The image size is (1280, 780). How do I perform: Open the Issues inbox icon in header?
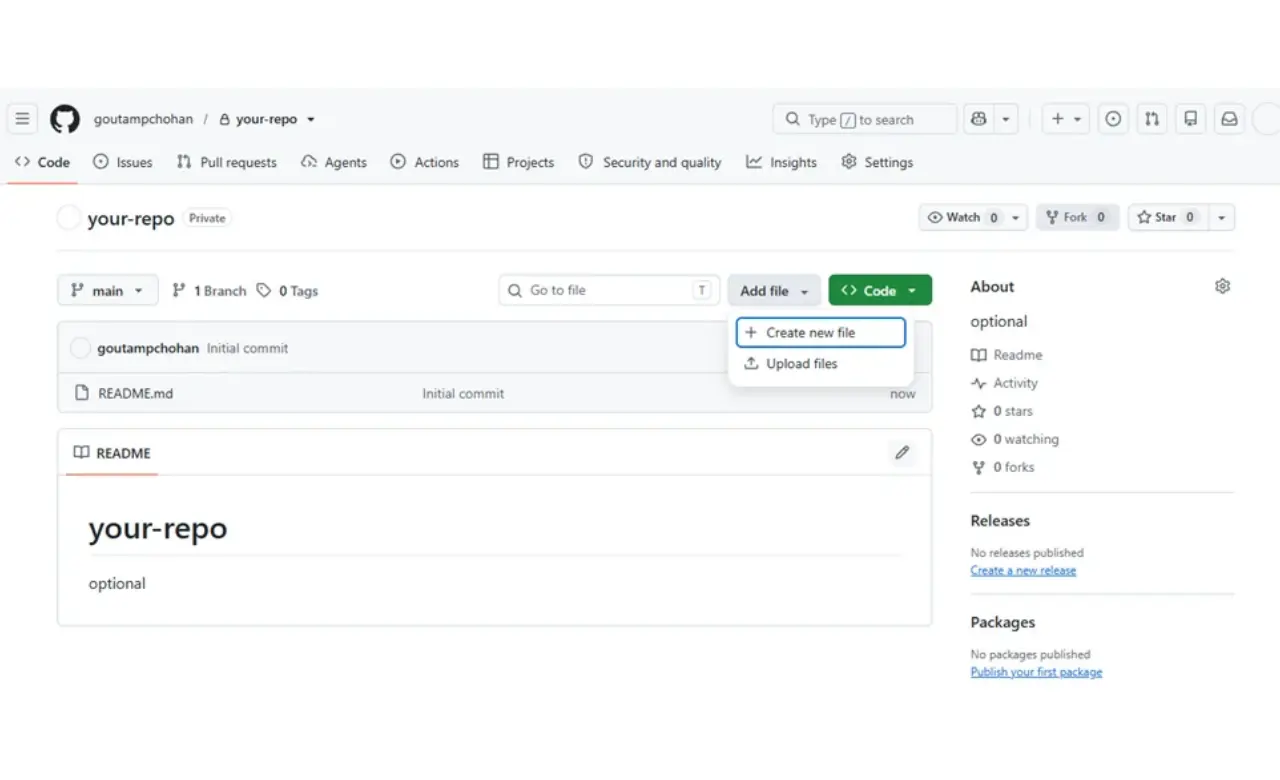coord(1113,119)
